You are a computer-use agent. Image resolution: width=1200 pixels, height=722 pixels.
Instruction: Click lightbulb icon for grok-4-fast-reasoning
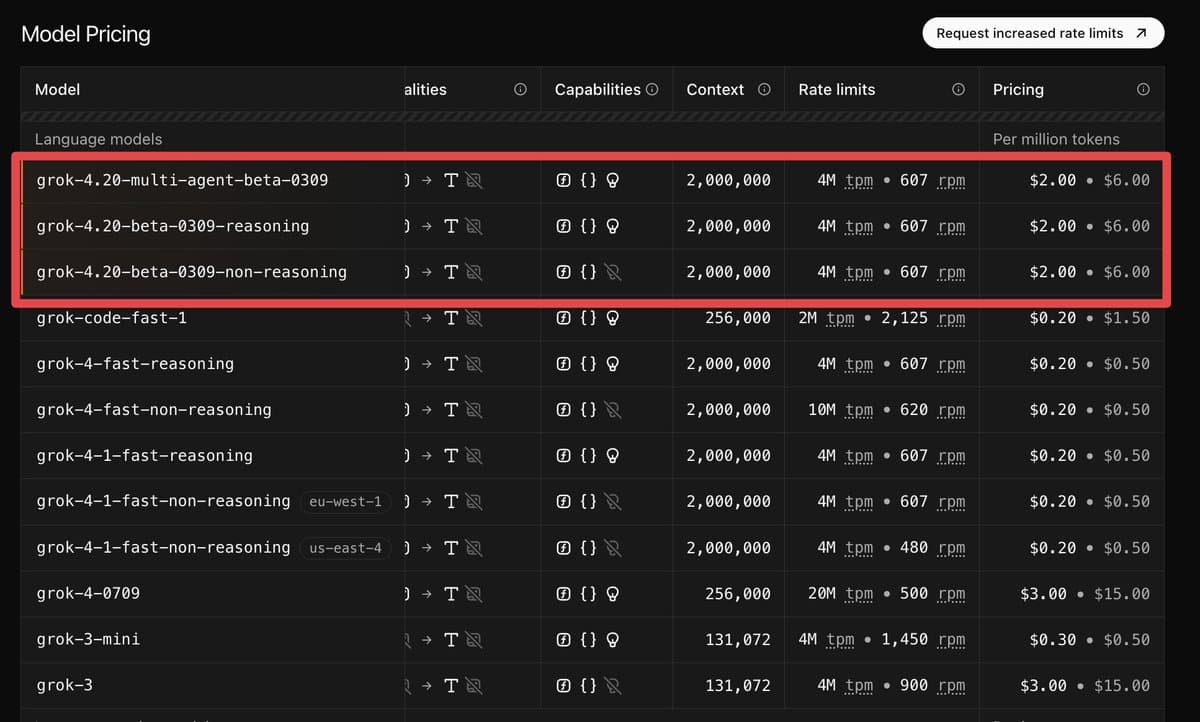tap(613, 364)
